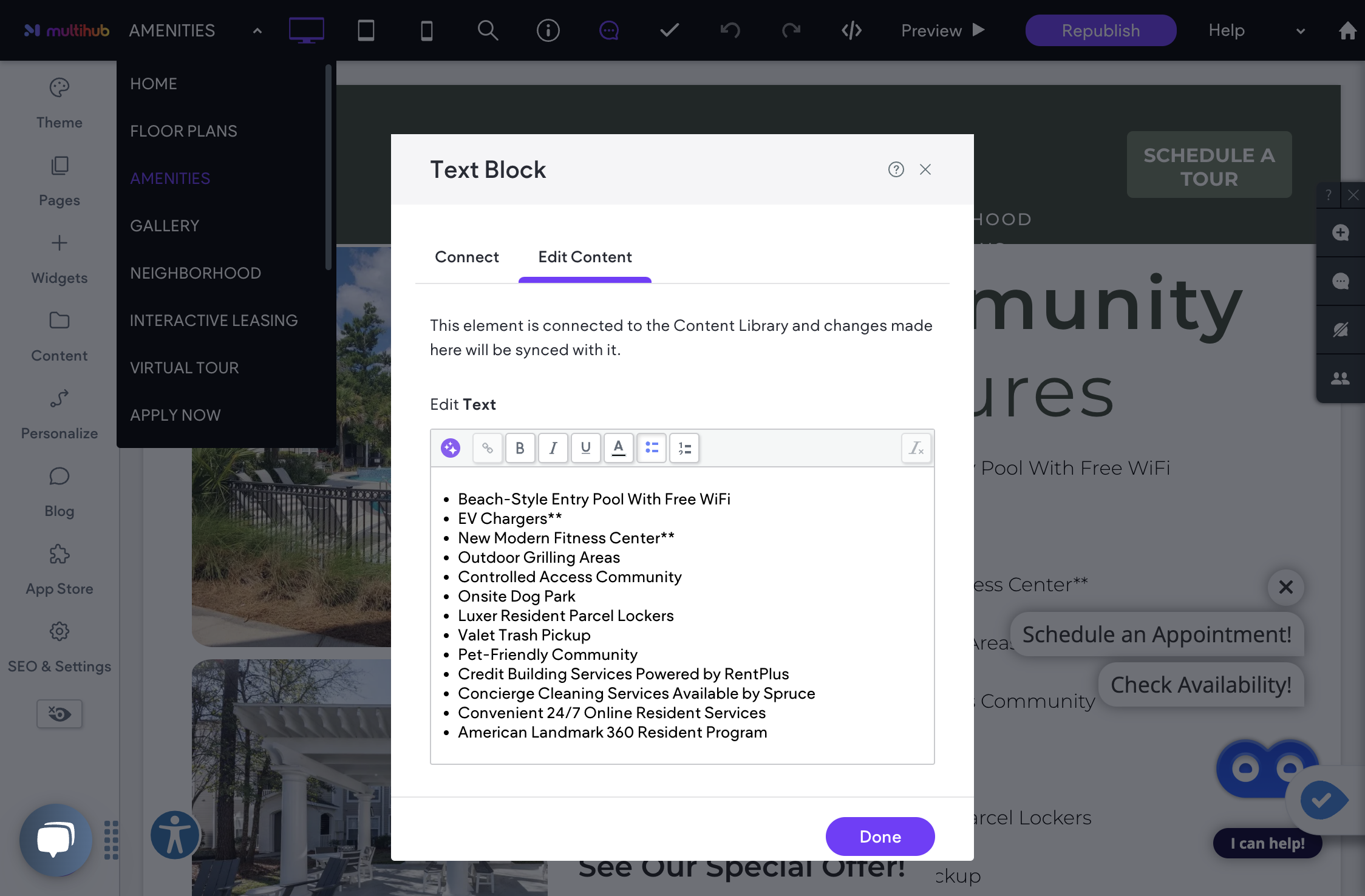Click the Republish button
1365x896 pixels.
(1100, 30)
